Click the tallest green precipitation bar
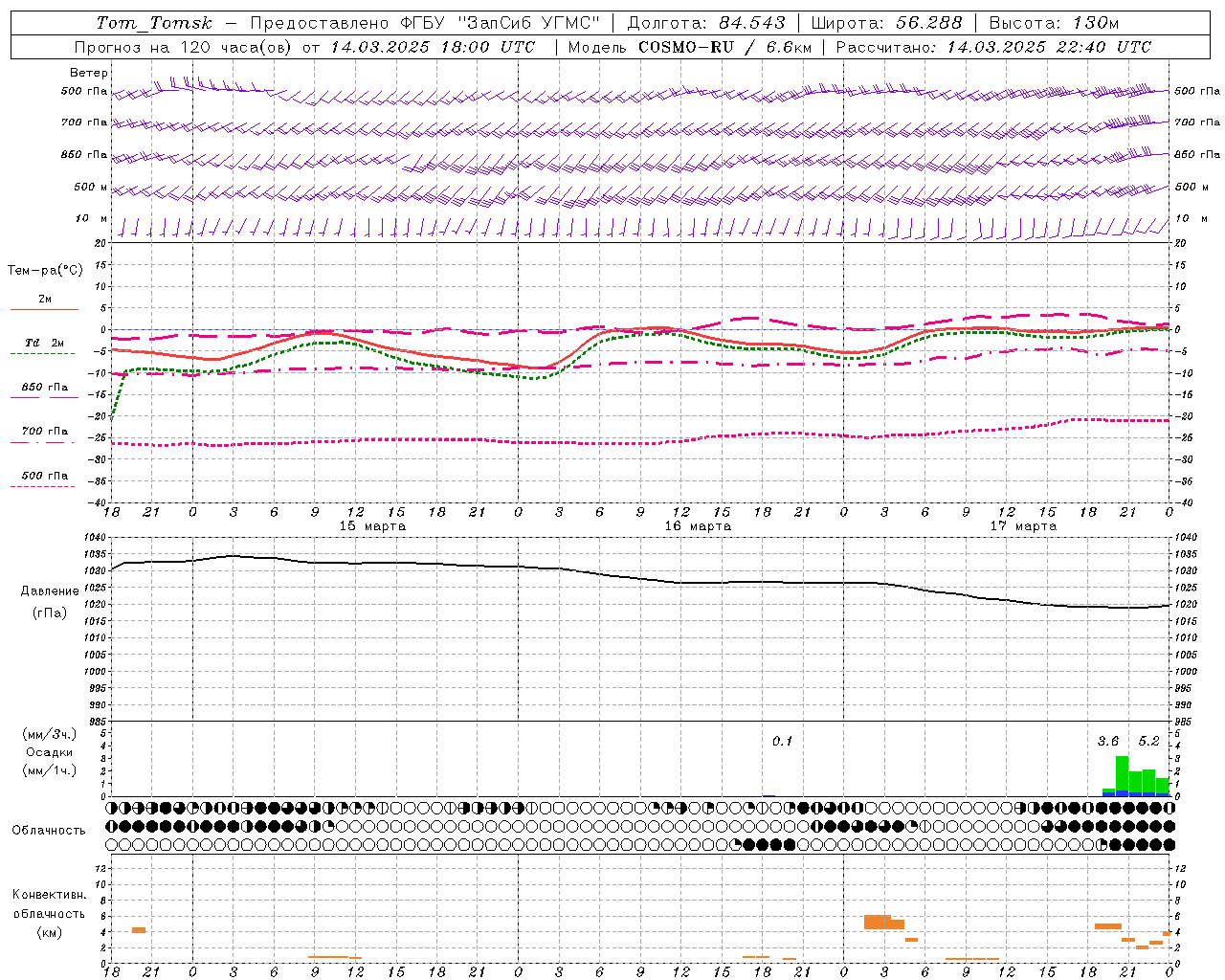This screenshot has width=1225, height=980. [x=1122, y=773]
